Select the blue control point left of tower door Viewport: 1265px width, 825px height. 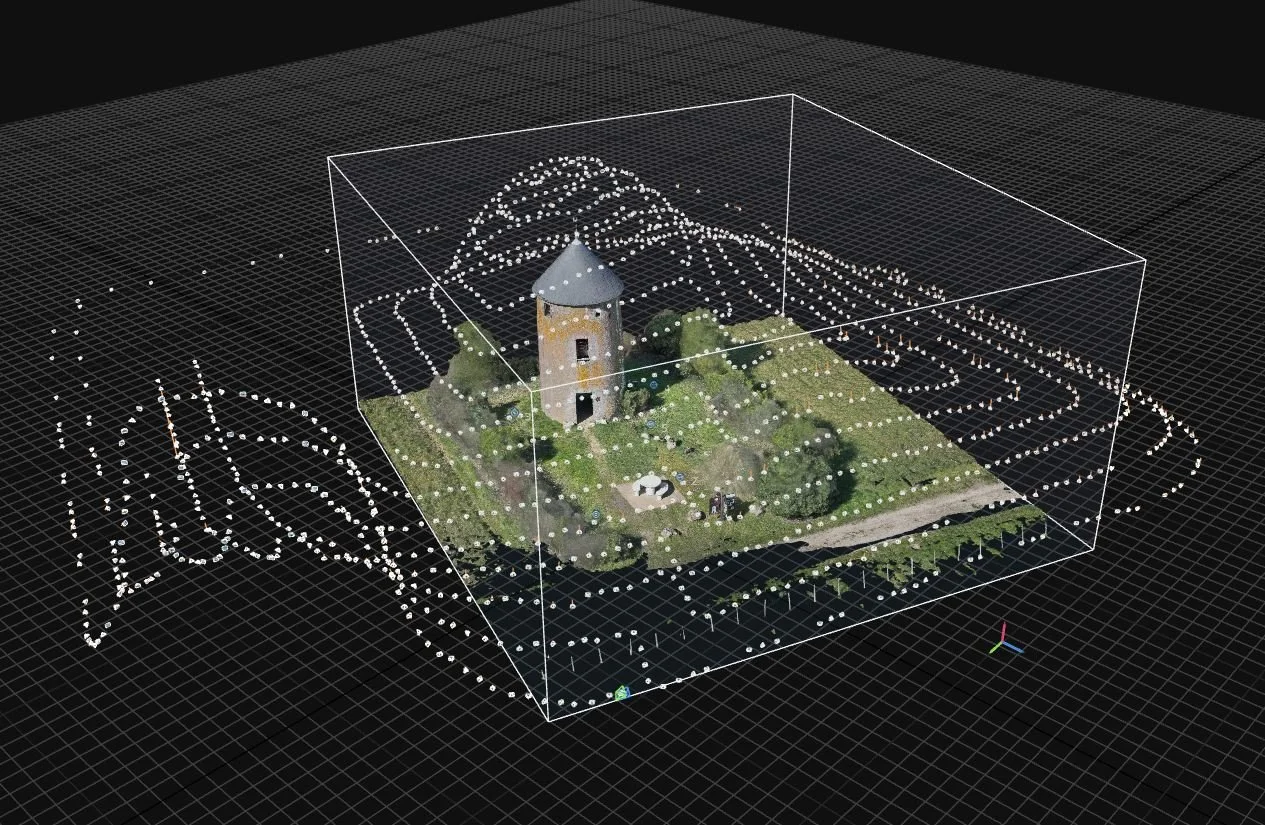(x=514, y=412)
